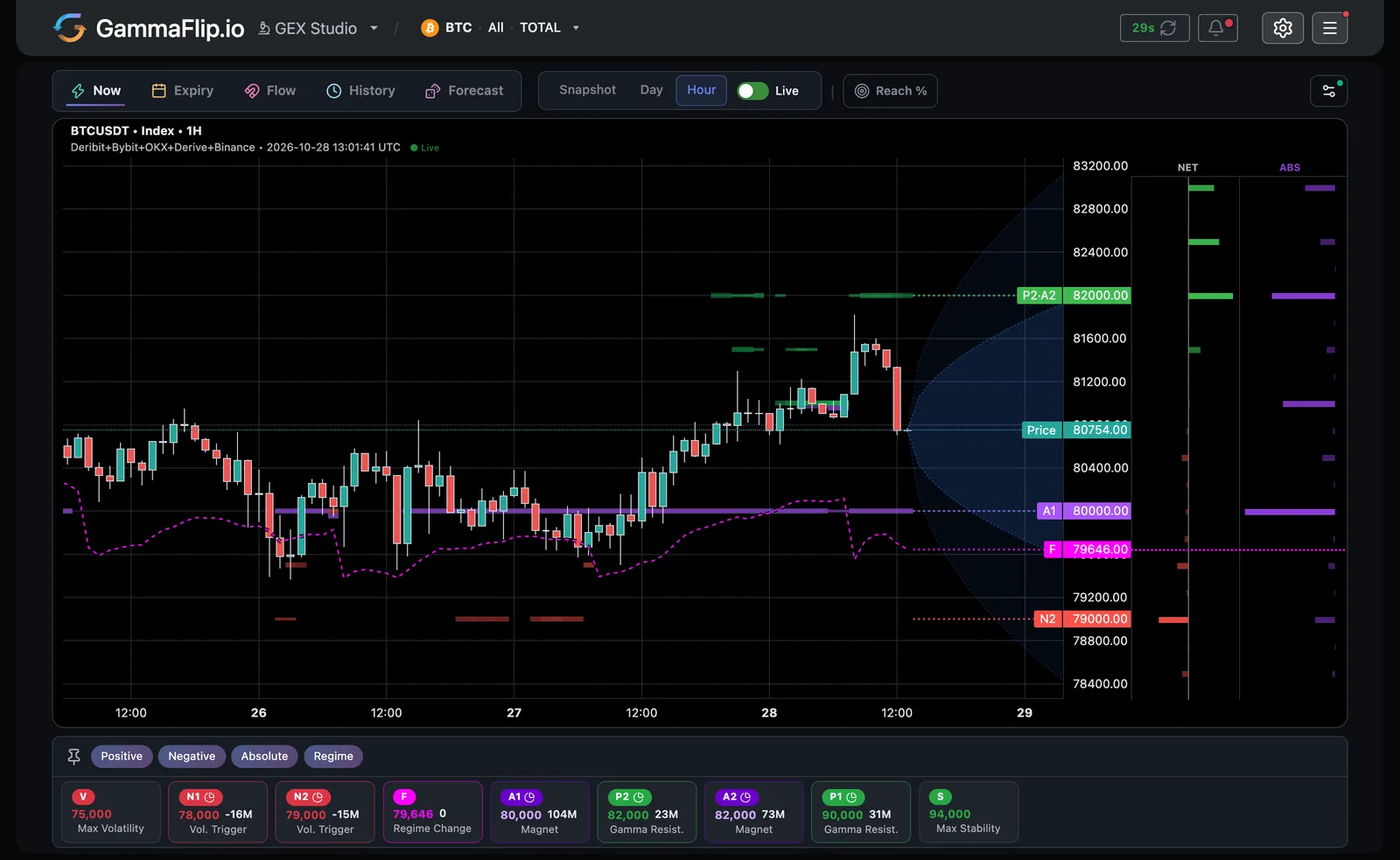
Task: Click the Forecast tab icon
Action: 432,91
